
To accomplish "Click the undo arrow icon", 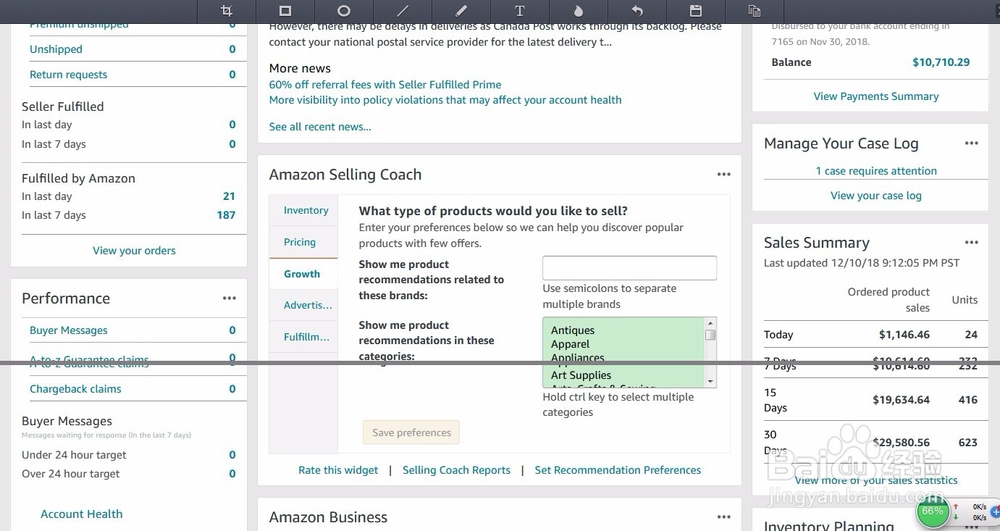I will click(x=637, y=11).
